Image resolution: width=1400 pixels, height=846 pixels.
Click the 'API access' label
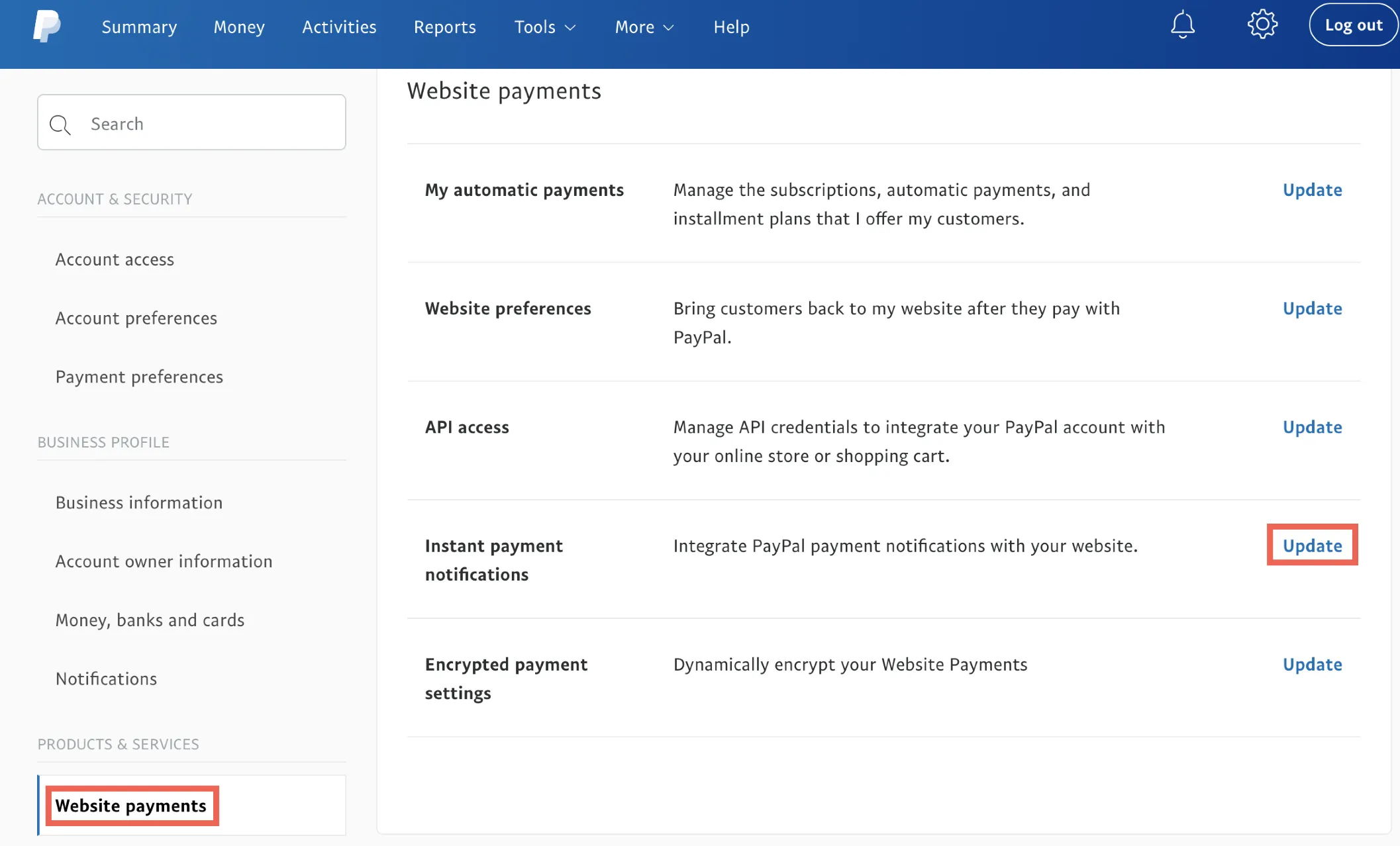[467, 427]
